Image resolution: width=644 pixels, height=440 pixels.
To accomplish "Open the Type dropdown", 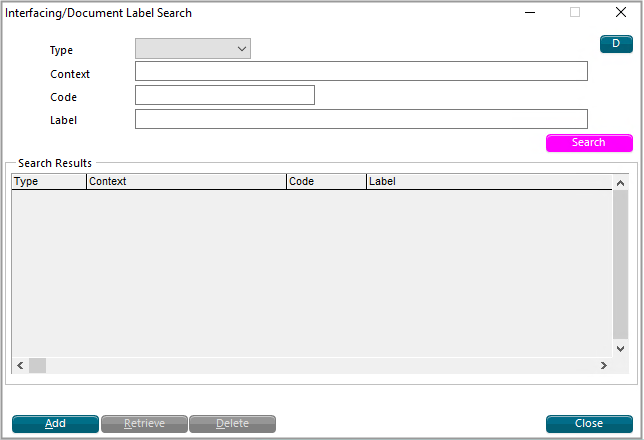I will tap(193, 48).
